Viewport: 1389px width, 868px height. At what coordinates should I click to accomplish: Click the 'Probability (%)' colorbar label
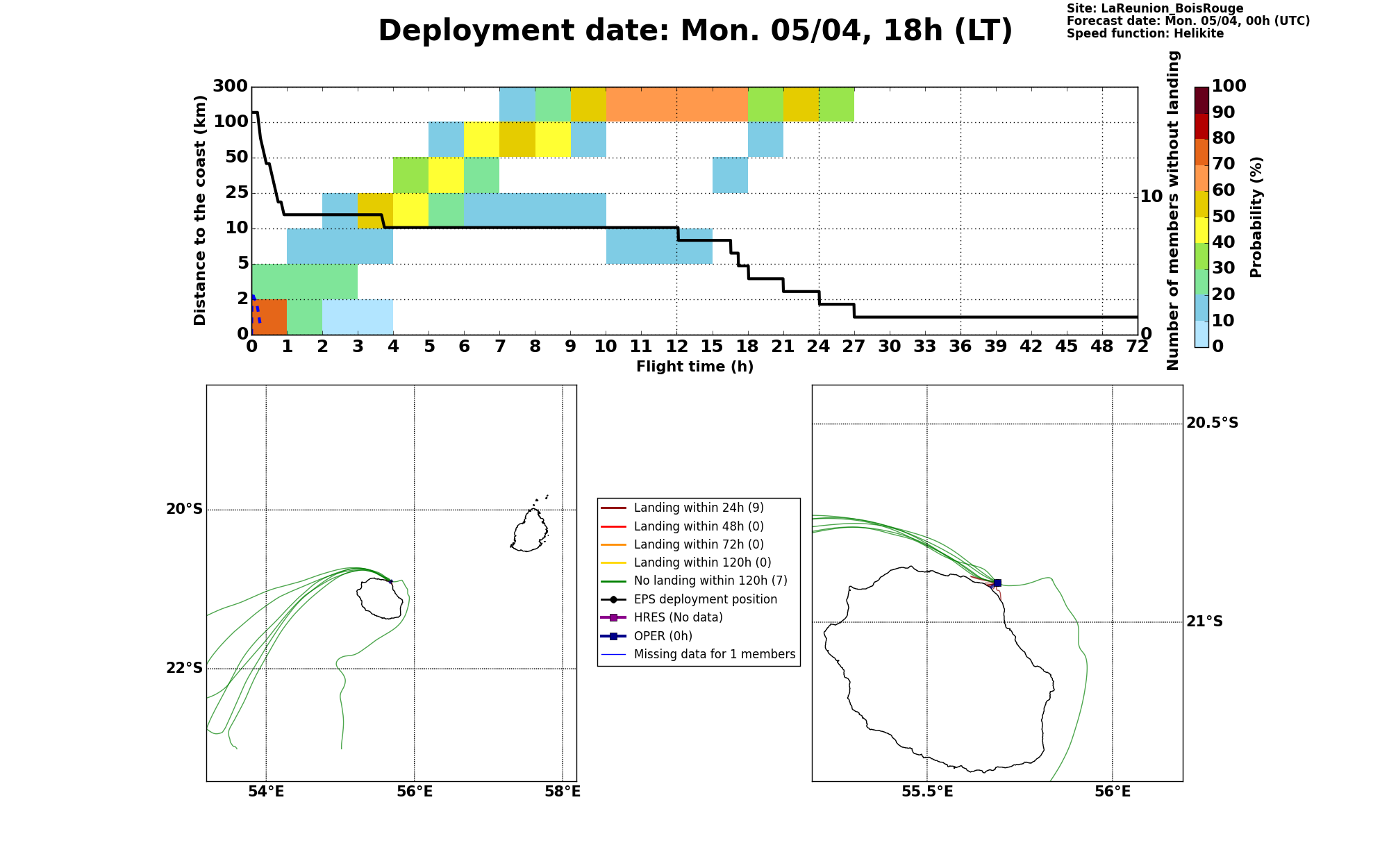pyautogui.click(x=1256, y=217)
